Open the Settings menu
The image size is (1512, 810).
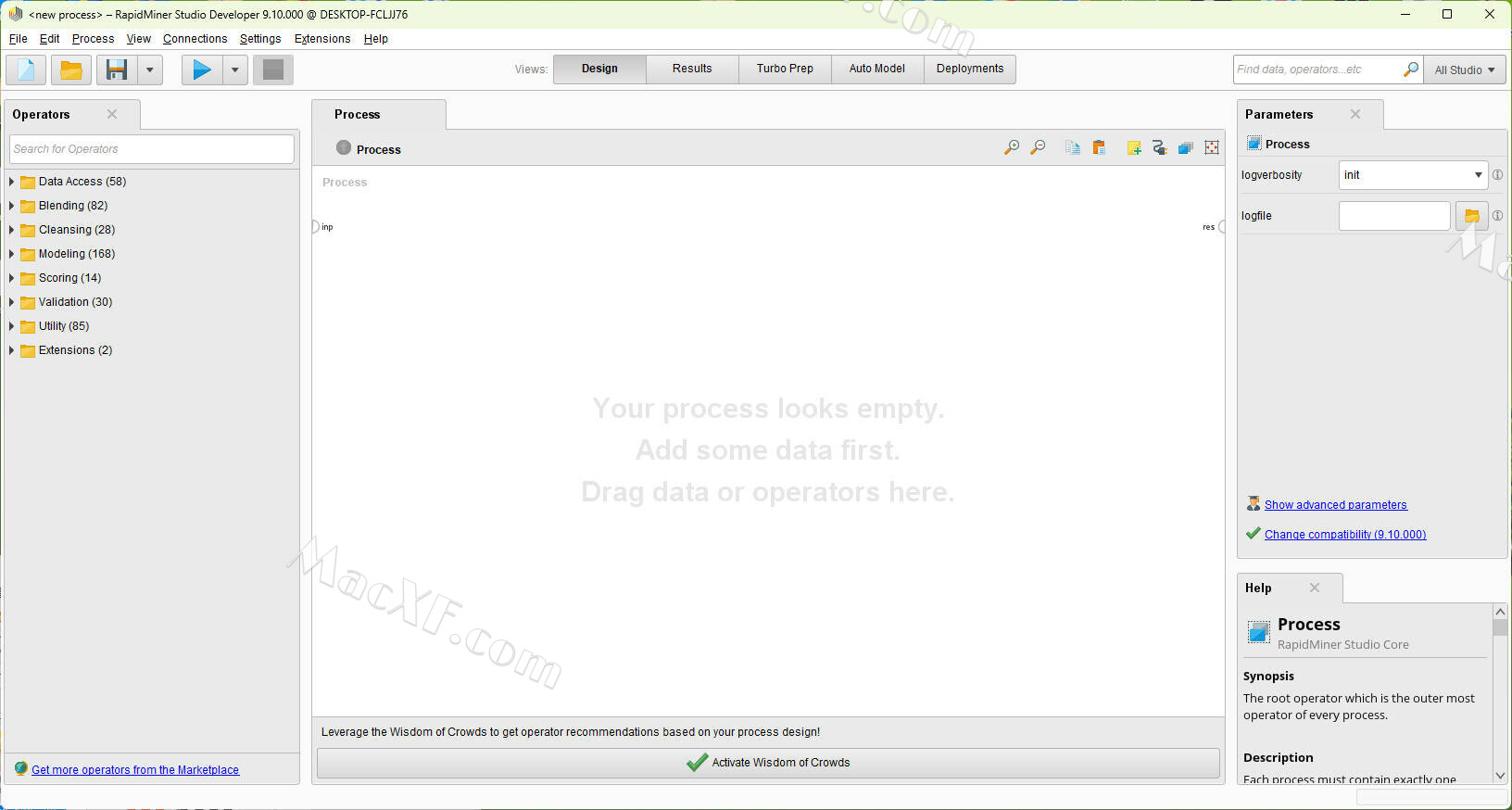click(260, 39)
